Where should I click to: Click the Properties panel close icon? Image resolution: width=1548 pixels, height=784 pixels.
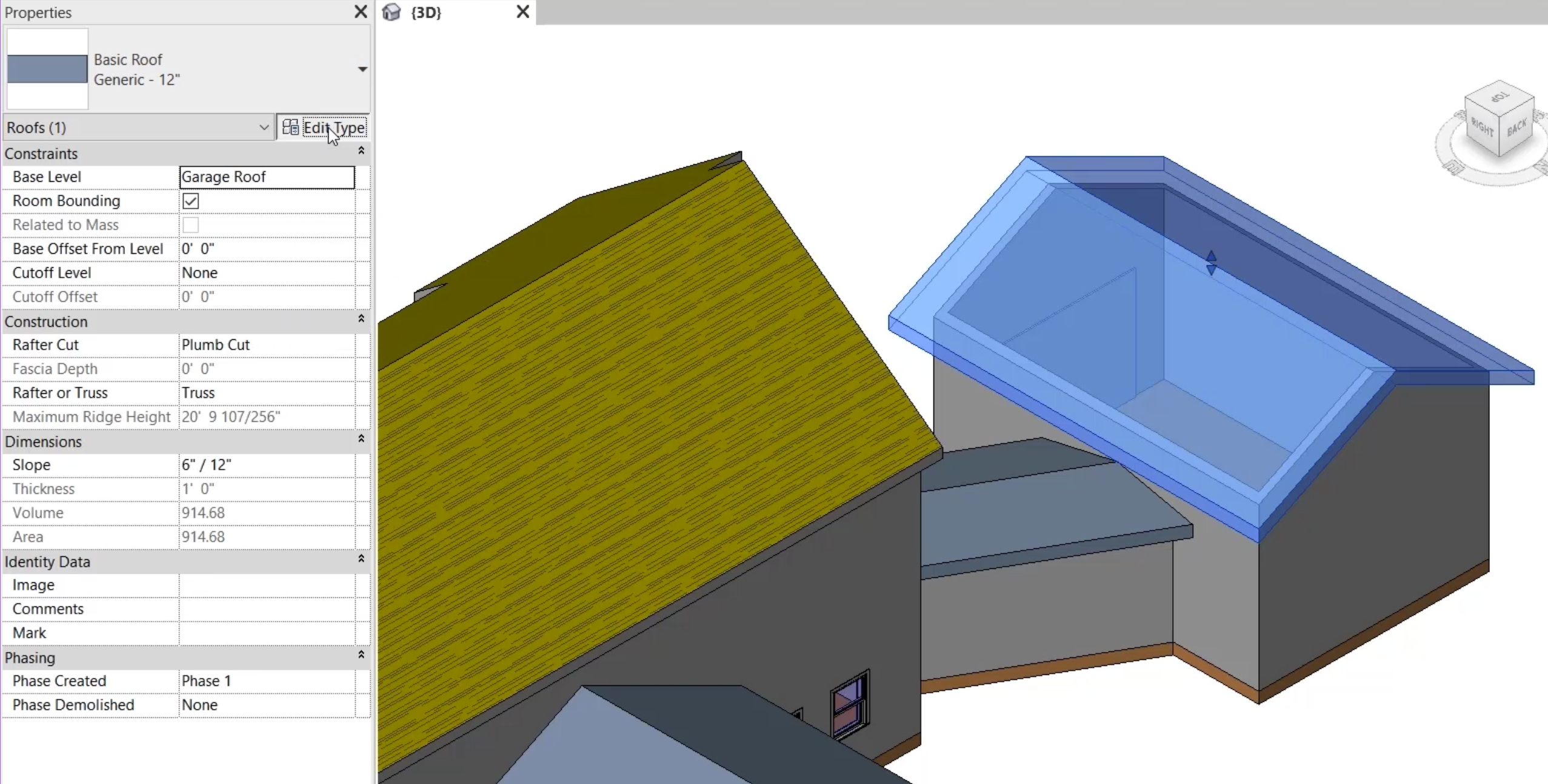[x=361, y=11]
